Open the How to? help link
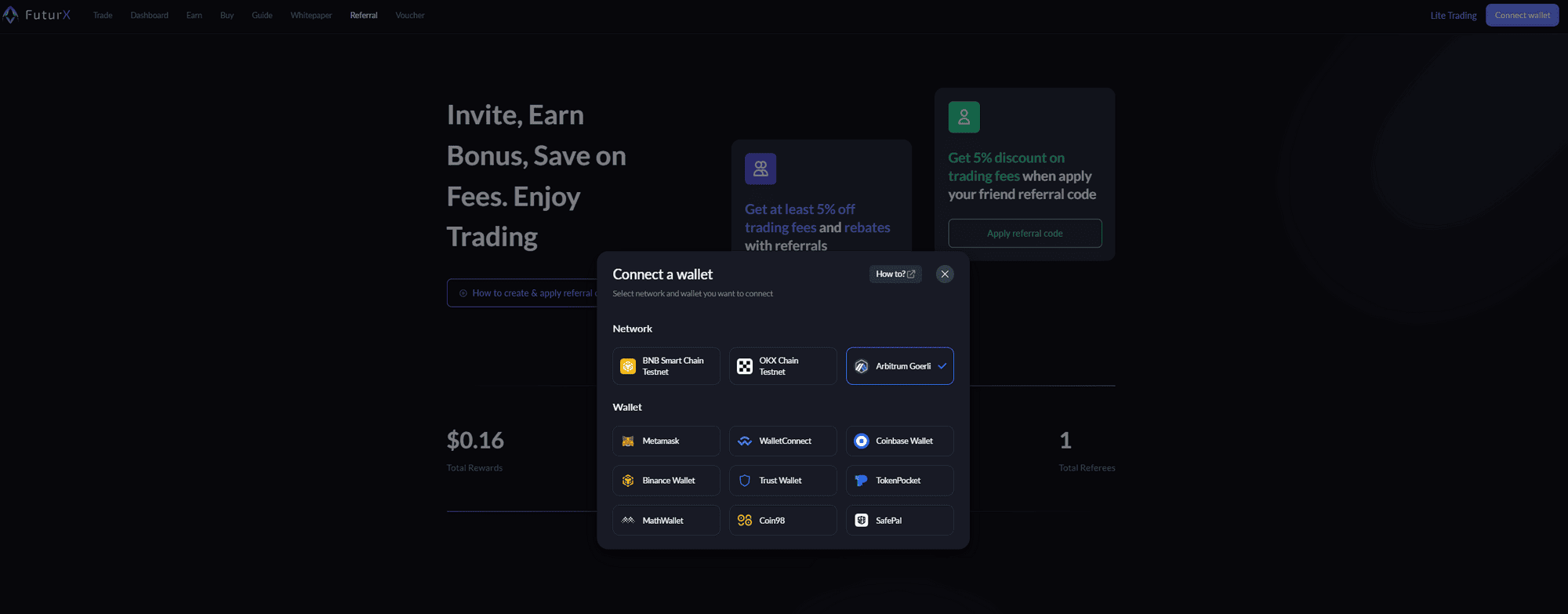Screen dimensions: 1568x614 pyautogui.click(x=895, y=274)
